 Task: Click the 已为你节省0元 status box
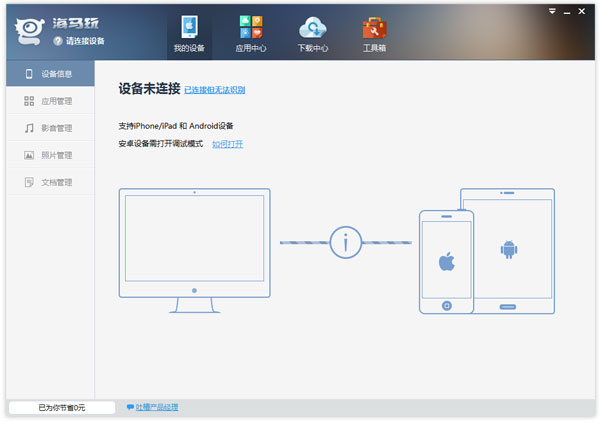(62, 407)
